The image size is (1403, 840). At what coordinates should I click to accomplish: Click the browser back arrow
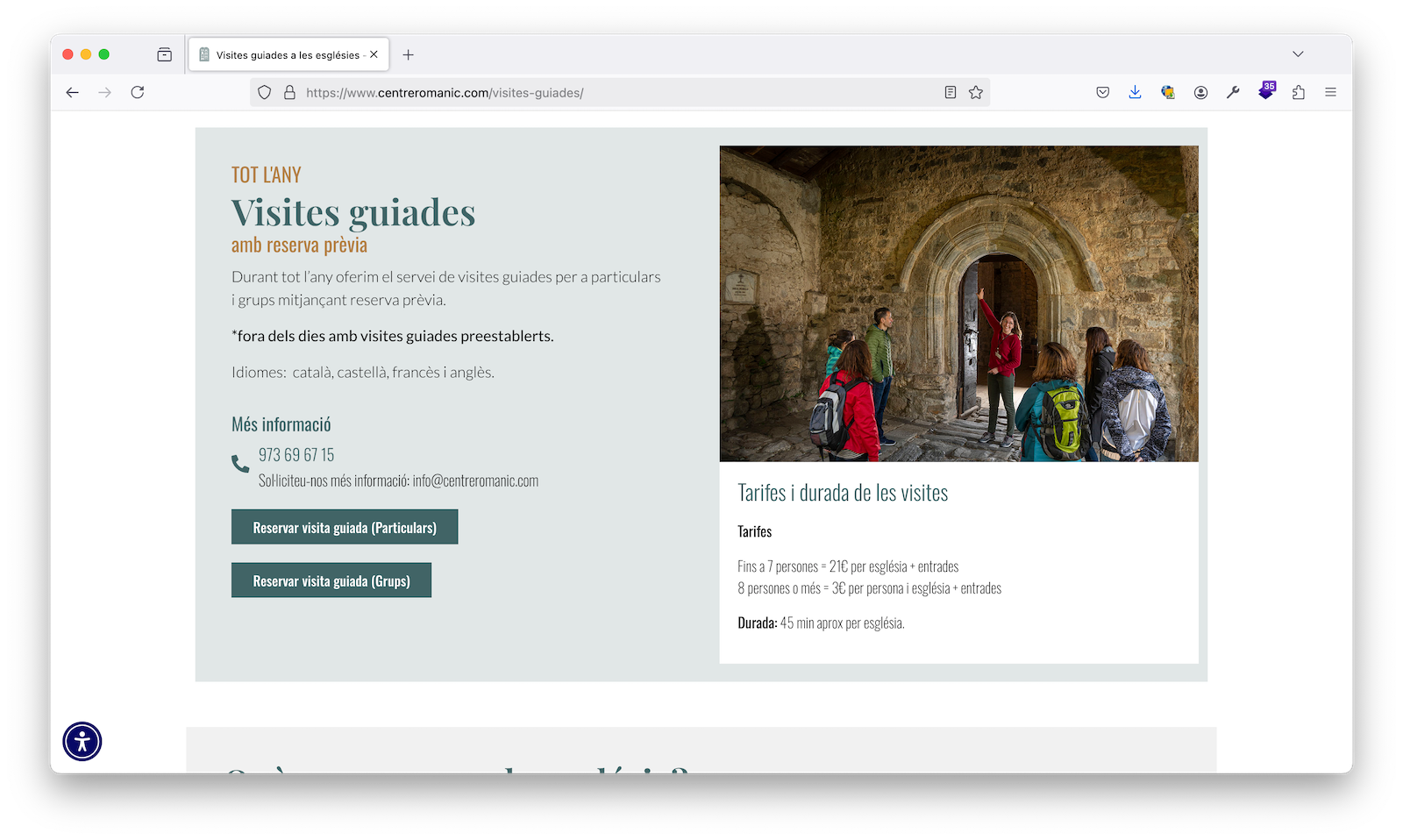point(73,92)
